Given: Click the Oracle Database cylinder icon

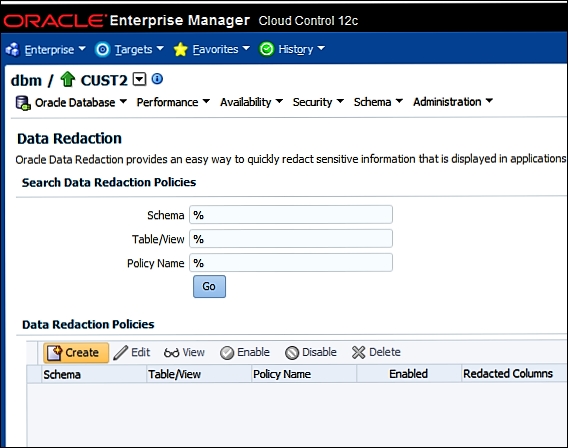Looking at the screenshot, I should [22, 103].
